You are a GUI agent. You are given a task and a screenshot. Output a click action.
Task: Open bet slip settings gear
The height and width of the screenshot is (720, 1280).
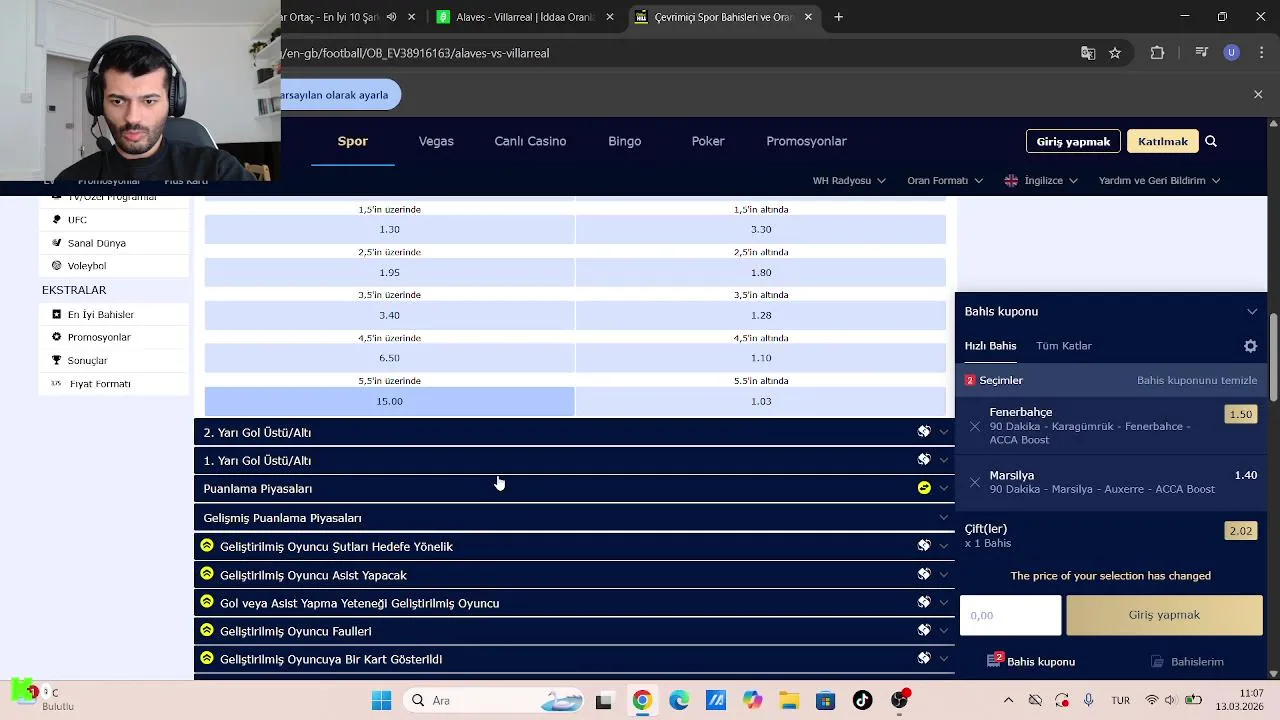tap(1250, 346)
